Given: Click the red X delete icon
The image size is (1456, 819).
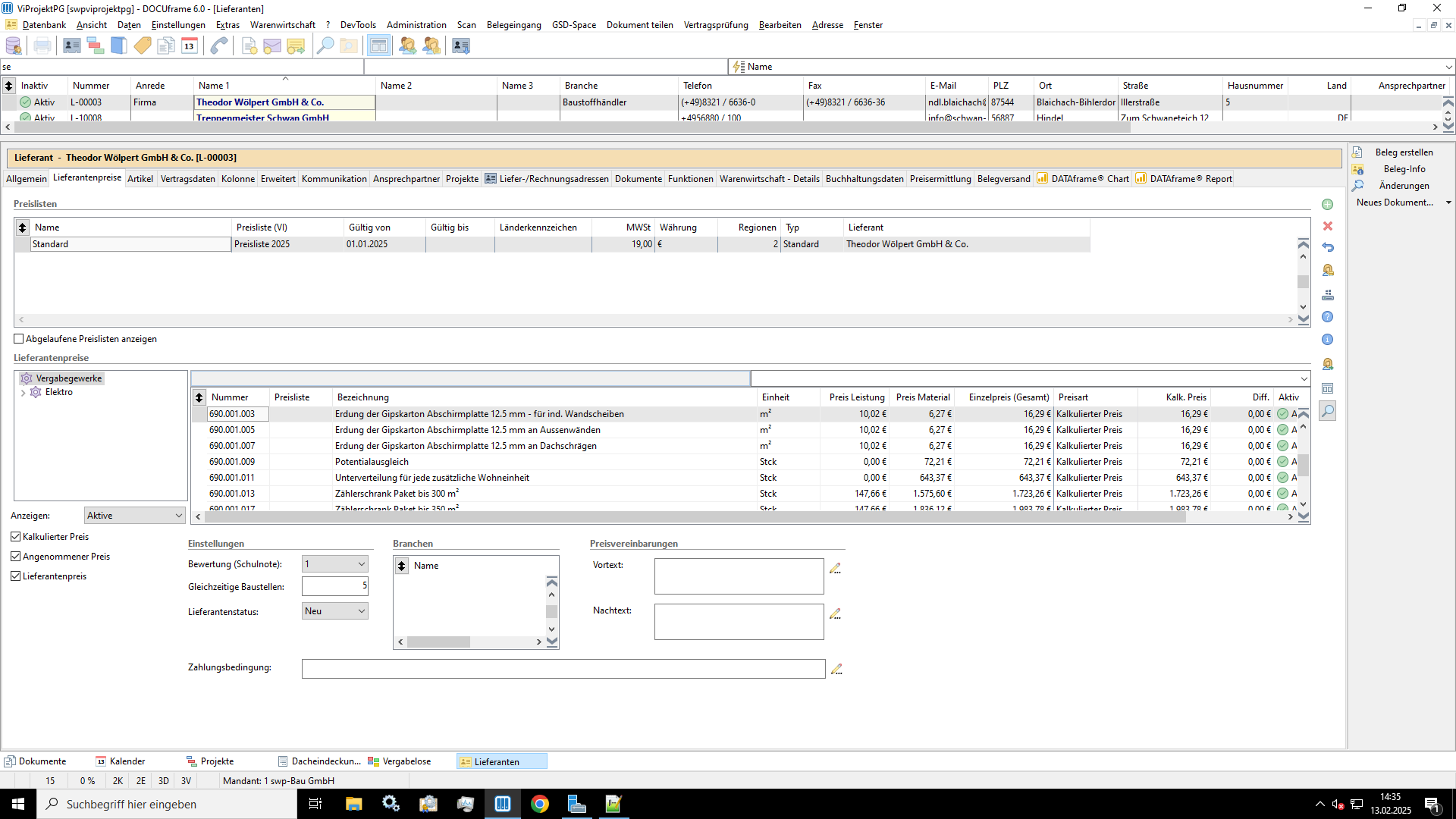Looking at the screenshot, I should click(1328, 226).
